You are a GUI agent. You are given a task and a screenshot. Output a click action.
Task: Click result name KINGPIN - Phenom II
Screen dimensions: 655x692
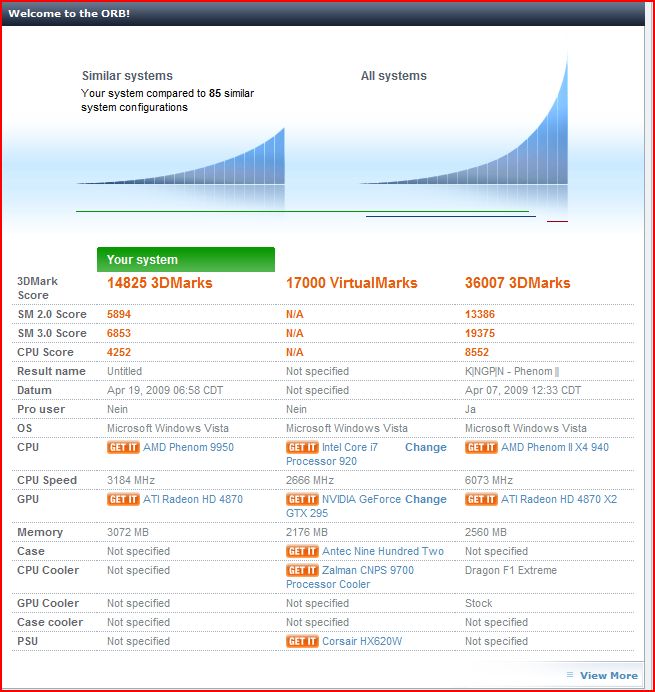(x=512, y=371)
